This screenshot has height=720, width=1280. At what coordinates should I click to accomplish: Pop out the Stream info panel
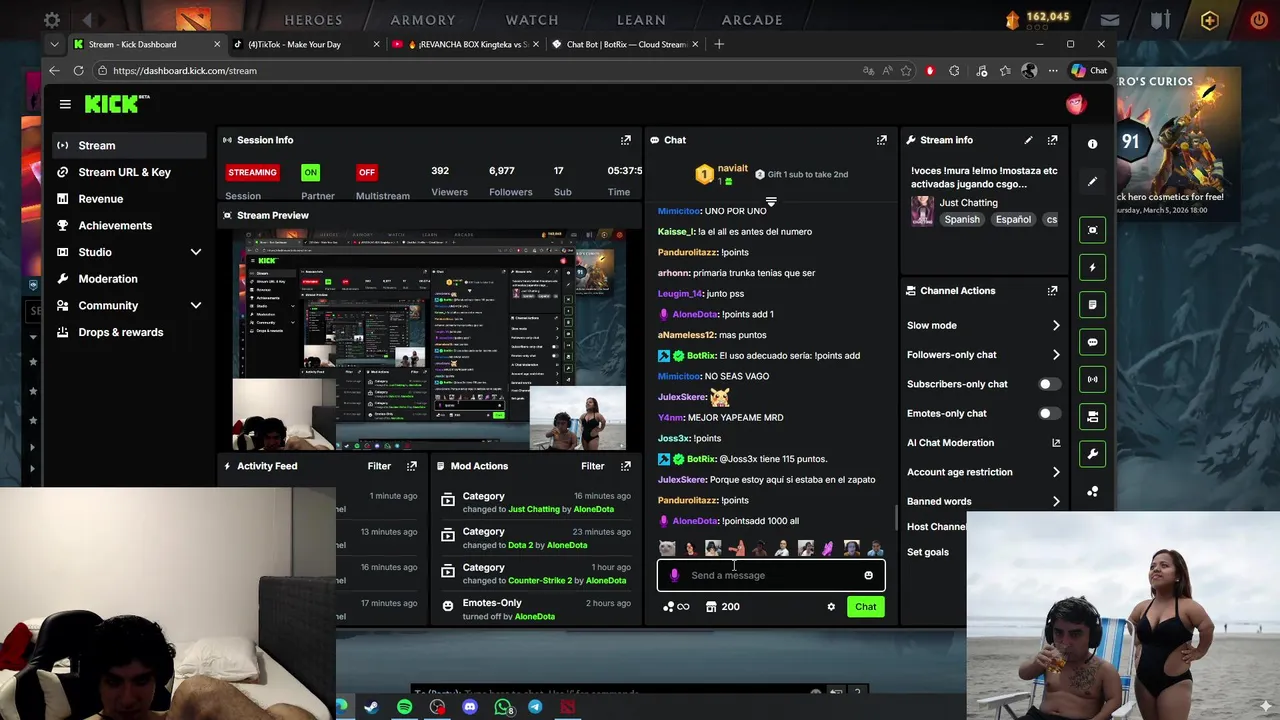1052,140
